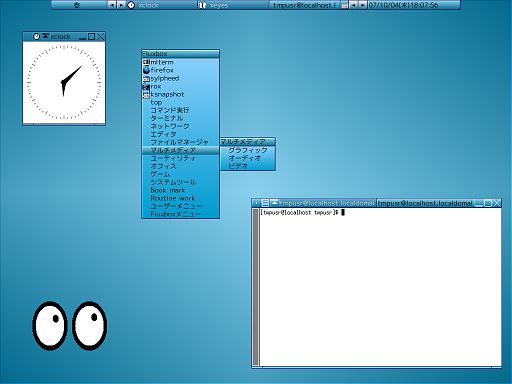Select xeyes entry in the toolbar window list
The image size is (512, 384).
coord(233,5)
